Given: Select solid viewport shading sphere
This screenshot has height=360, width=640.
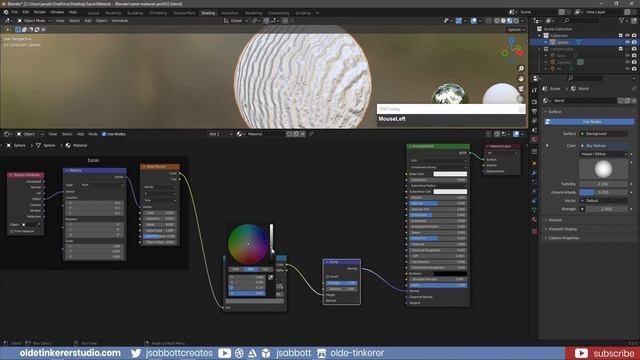Looking at the screenshot, I should [503, 20].
